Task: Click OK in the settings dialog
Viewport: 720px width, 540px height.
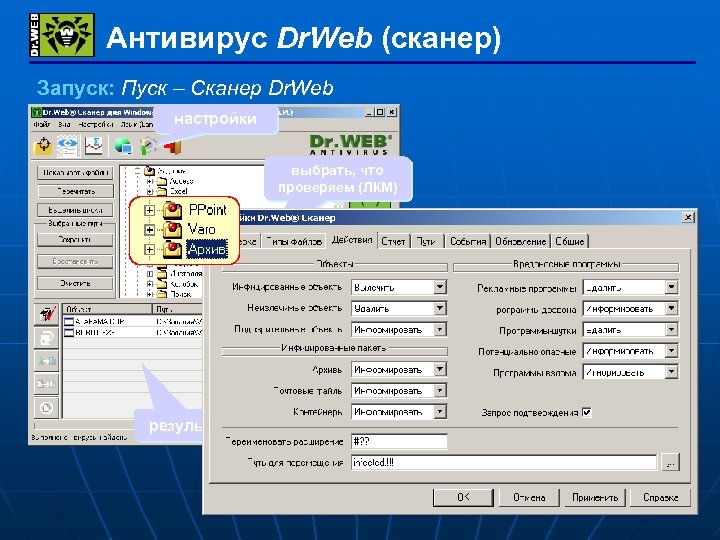Action: coord(463,497)
